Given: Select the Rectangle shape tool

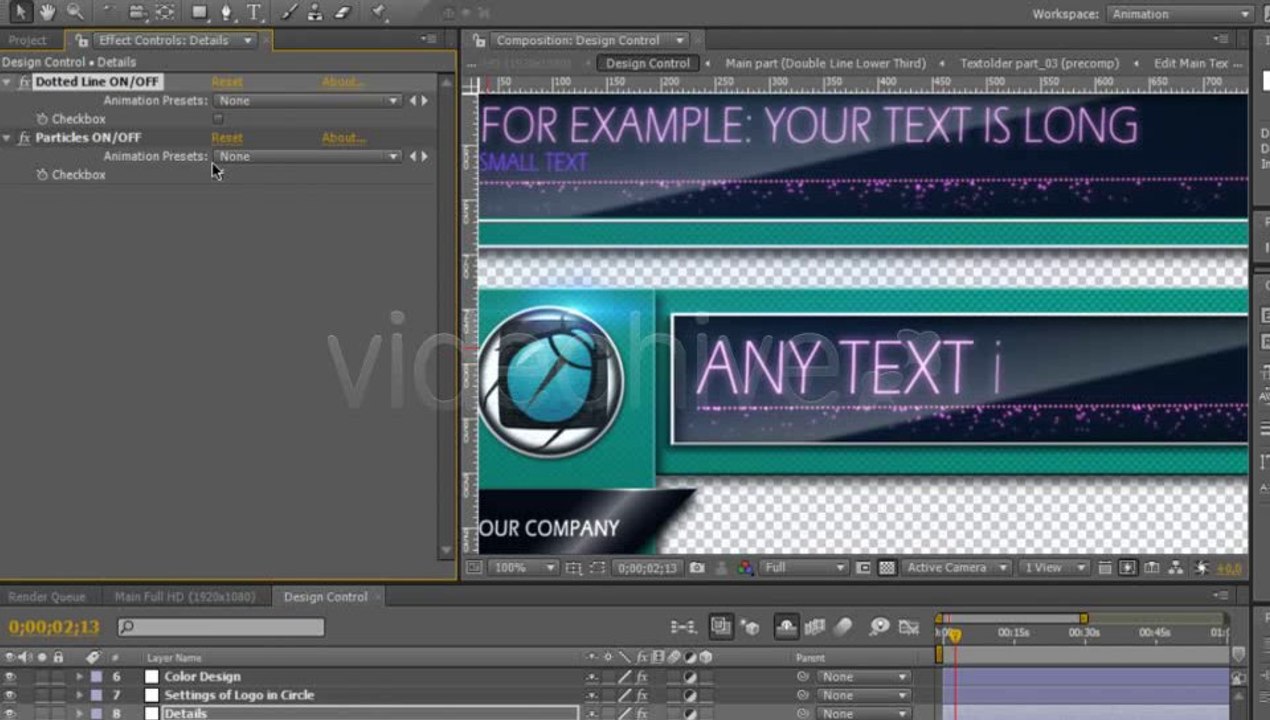Looking at the screenshot, I should pyautogui.click(x=199, y=12).
